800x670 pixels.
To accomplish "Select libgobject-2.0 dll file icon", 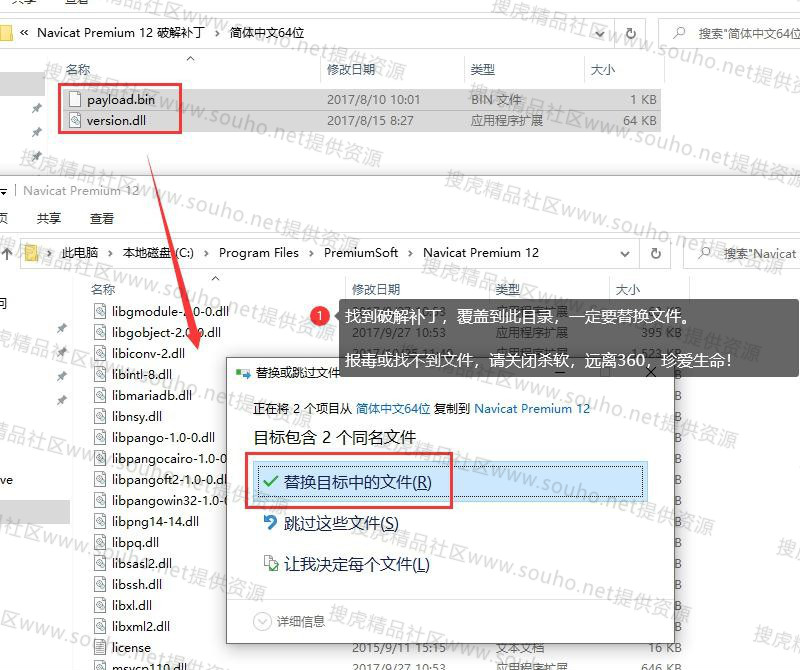I will [101, 332].
